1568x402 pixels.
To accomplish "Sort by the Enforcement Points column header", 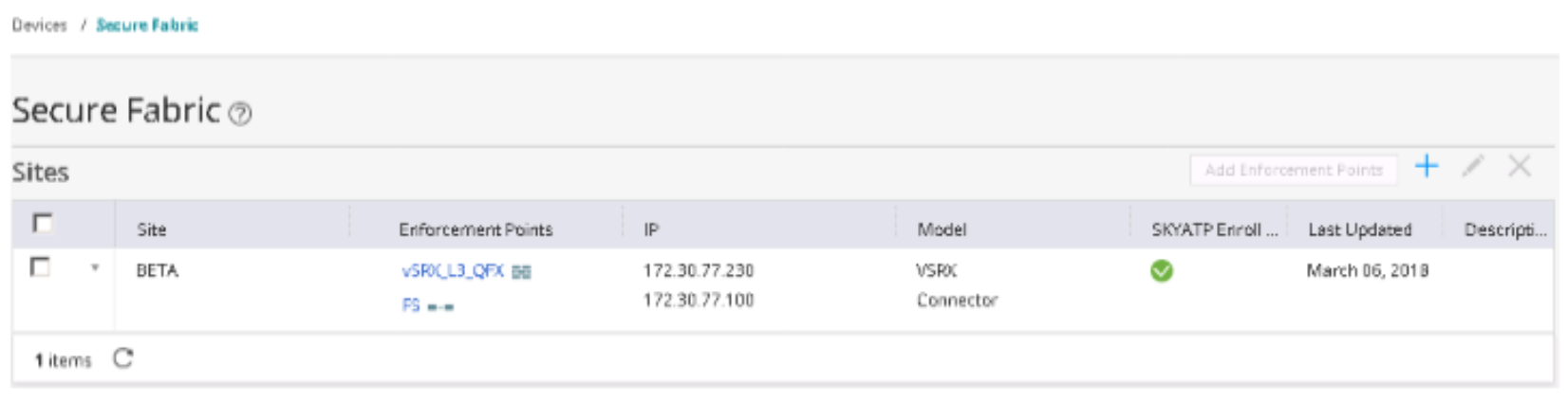I will [475, 229].
